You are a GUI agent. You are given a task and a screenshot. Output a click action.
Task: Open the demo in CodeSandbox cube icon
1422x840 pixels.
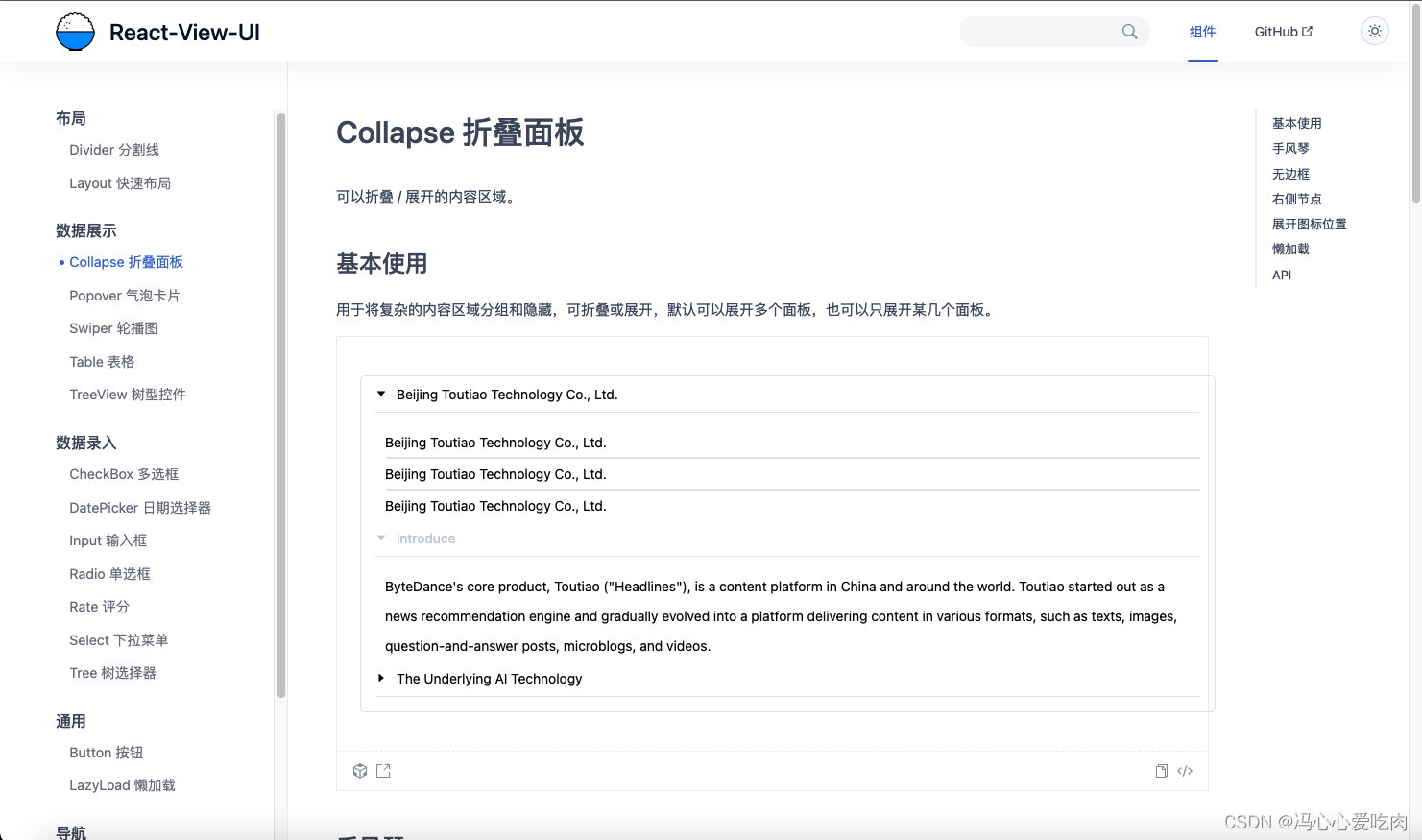[x=360, y=771]
